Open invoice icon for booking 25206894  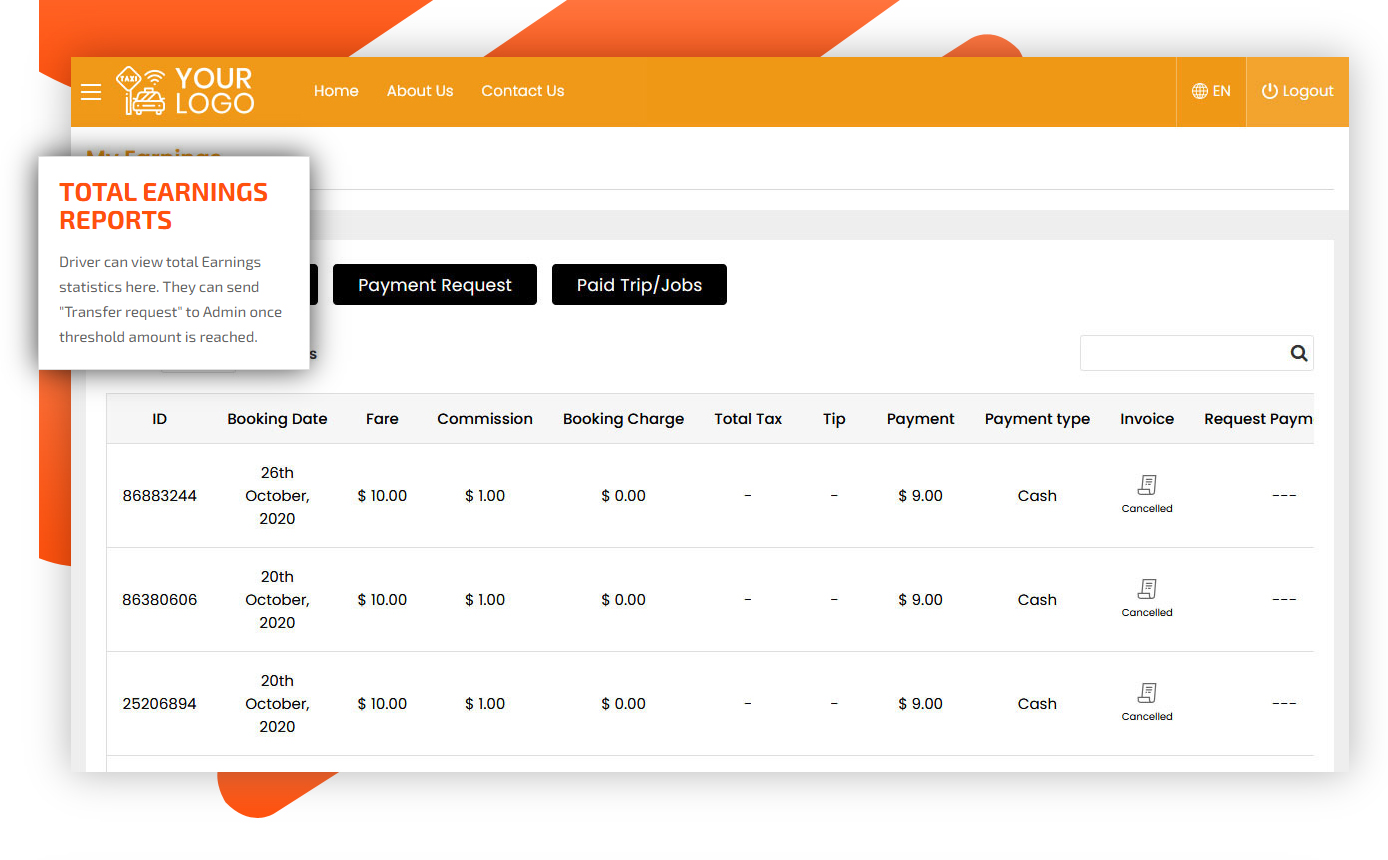tap(1147, 693)
